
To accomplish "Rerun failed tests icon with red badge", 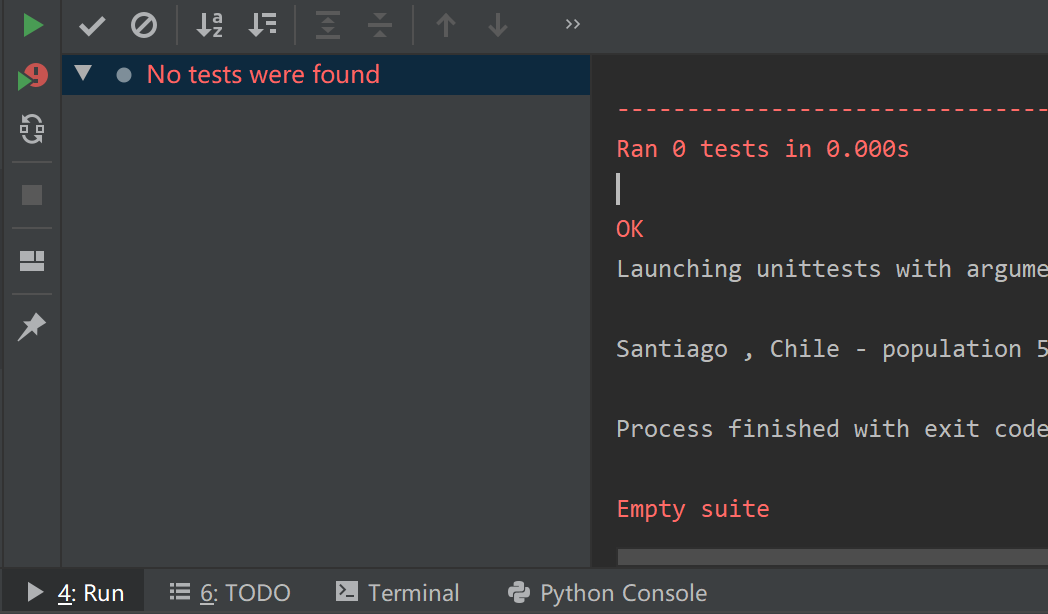I will tap(33, 77).
